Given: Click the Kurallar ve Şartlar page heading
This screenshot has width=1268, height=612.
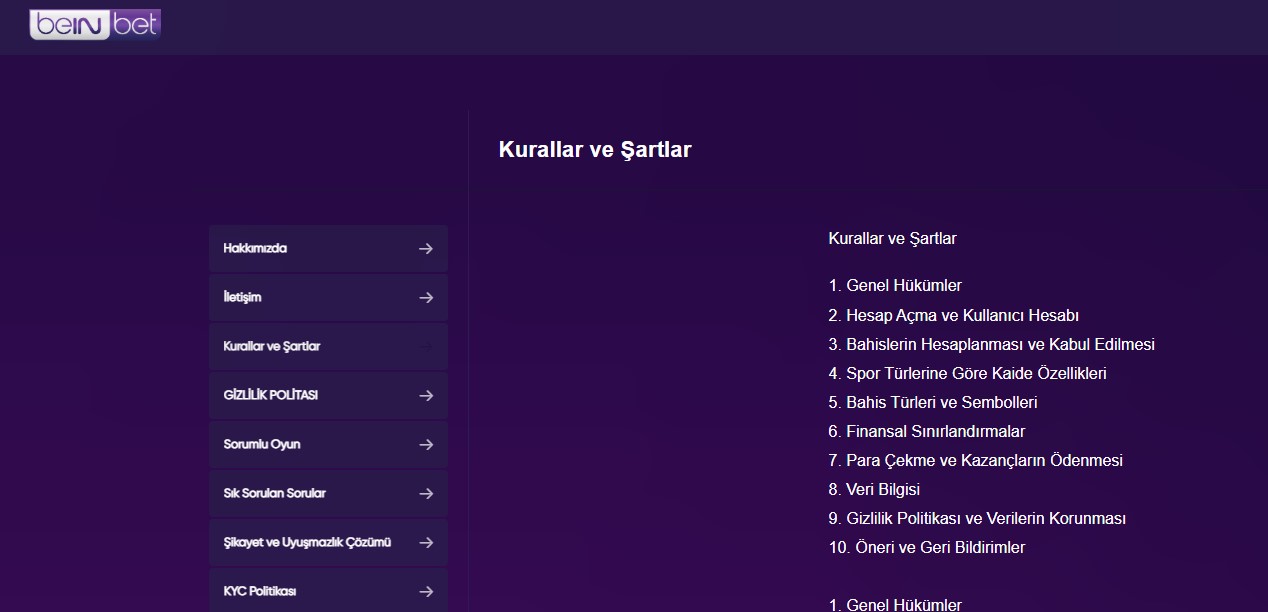Looking at the screenshot, I should pos(595,150).
